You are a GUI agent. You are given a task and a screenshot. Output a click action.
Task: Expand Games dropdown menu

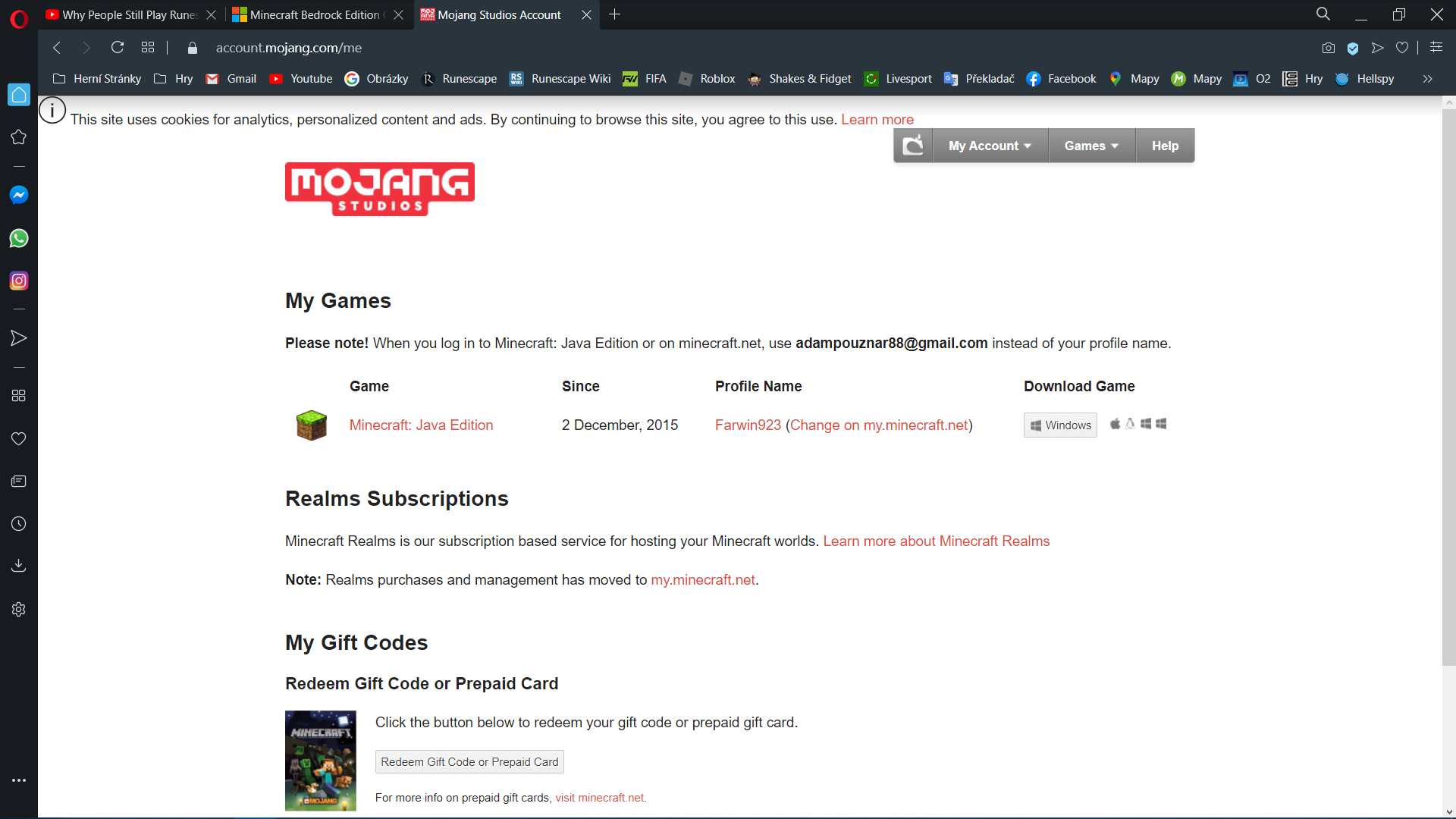1091,146
